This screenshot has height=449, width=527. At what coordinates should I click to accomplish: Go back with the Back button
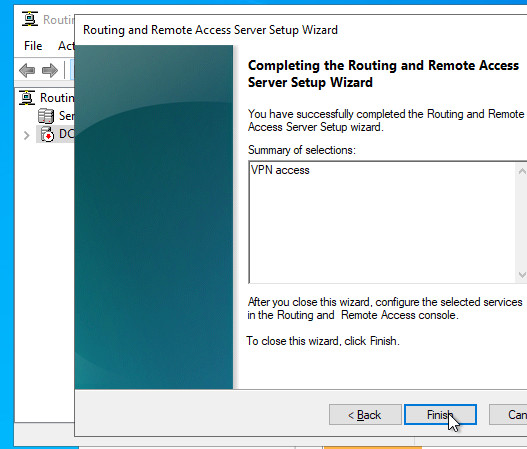pyautogui.click(x=365, y=415)
